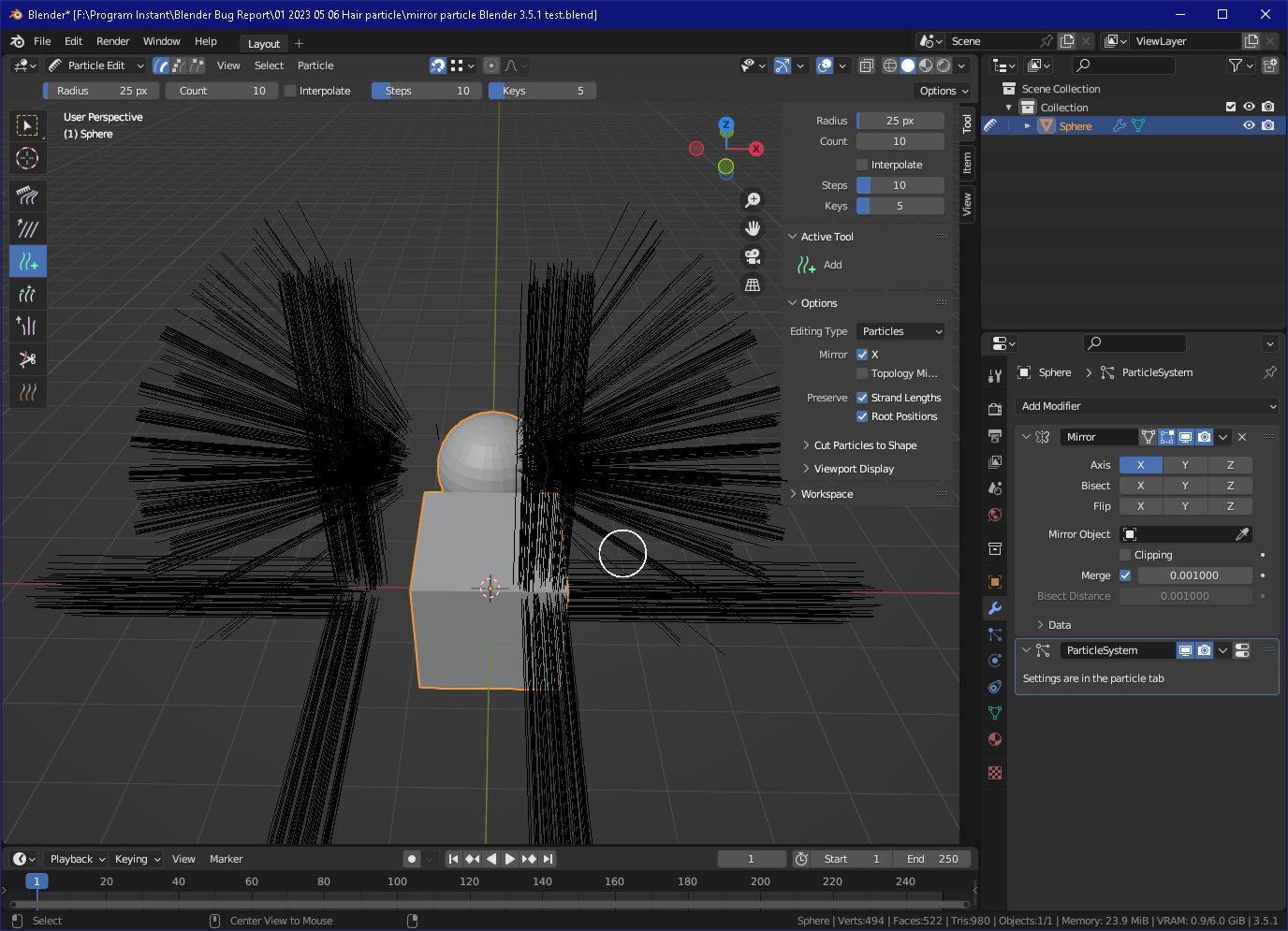Switch to the Layout workspace tab
The width and height of the screenshot is (1288, 931).
pyautogui.click(x=263, y=43)
